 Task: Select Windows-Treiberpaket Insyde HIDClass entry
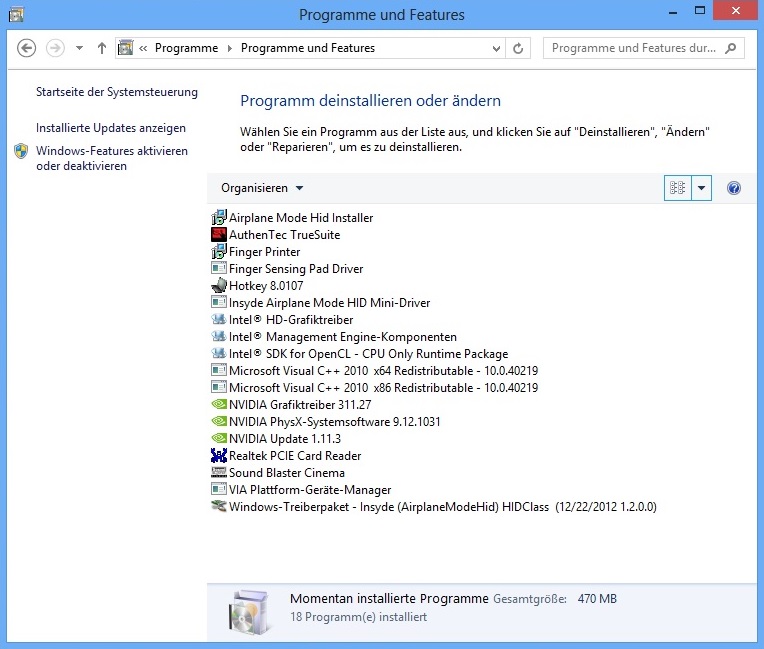443,507
